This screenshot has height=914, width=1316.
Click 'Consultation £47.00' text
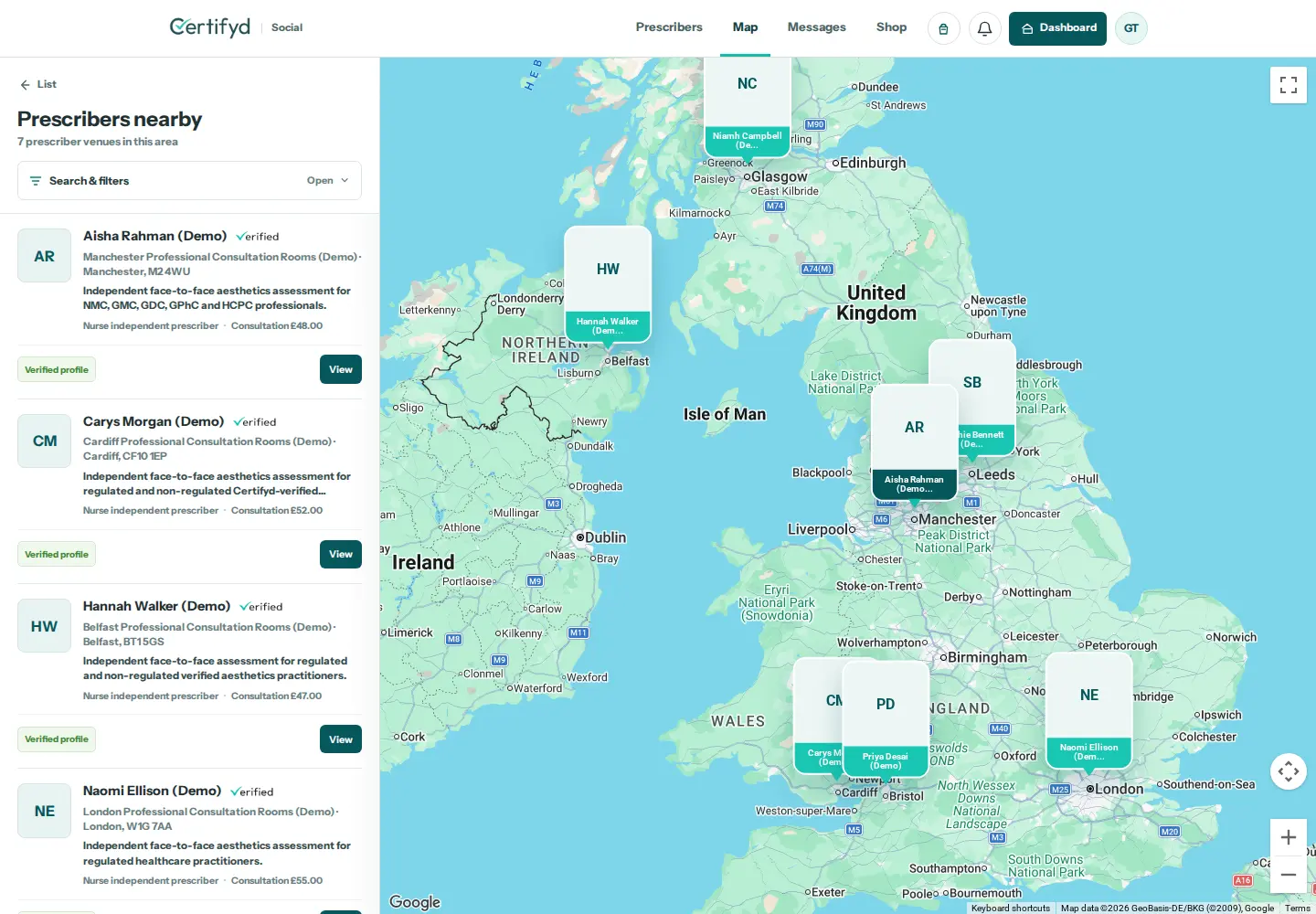click(x=277, y=696)
